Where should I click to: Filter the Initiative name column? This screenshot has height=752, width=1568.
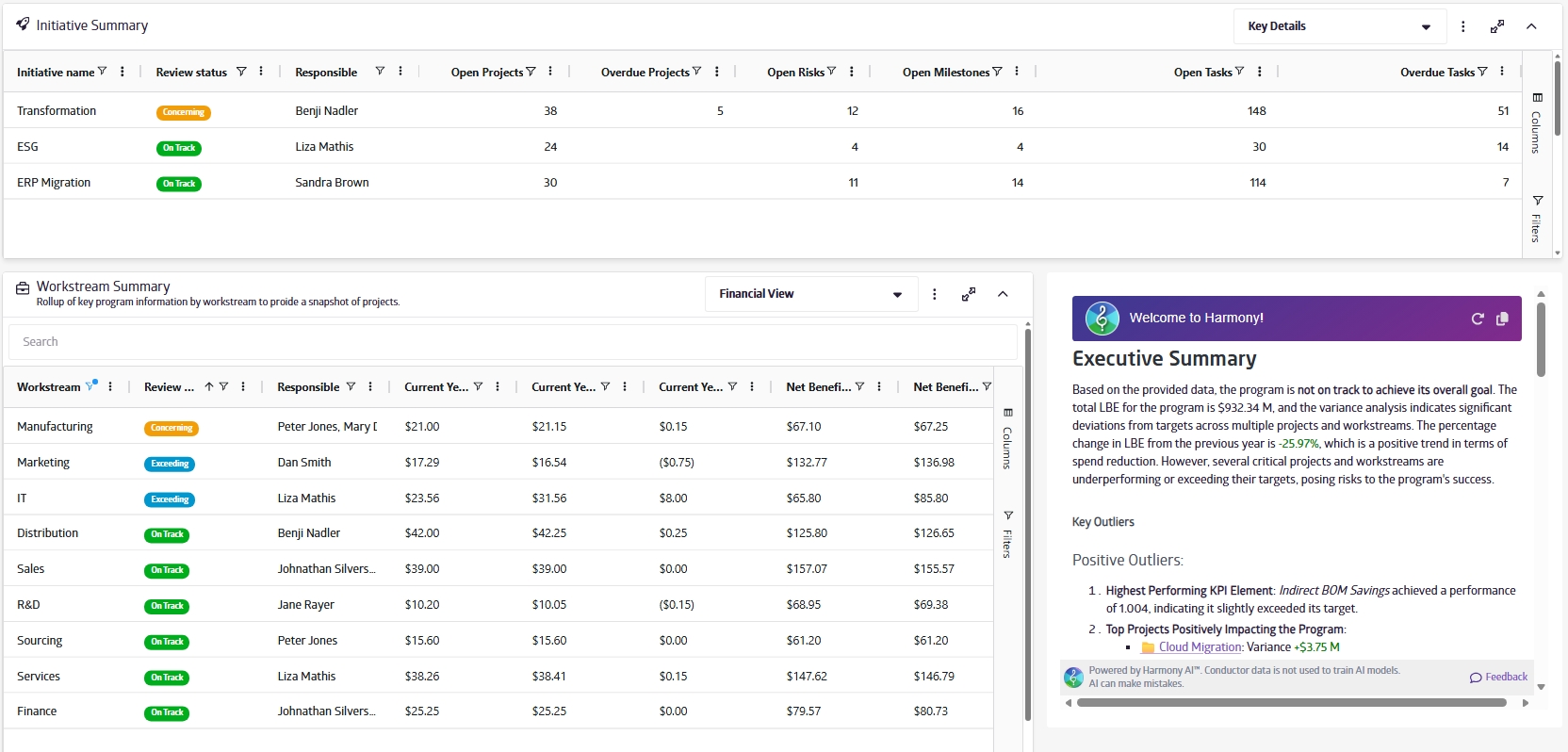click(102, 72)
